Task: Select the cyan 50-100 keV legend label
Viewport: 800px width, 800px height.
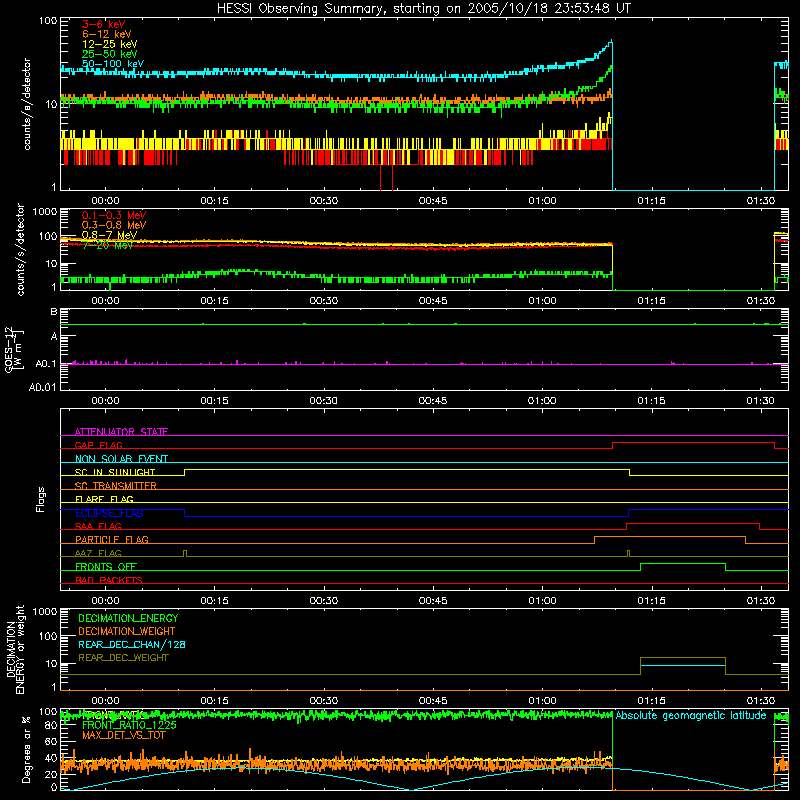Action: point(113,64)
